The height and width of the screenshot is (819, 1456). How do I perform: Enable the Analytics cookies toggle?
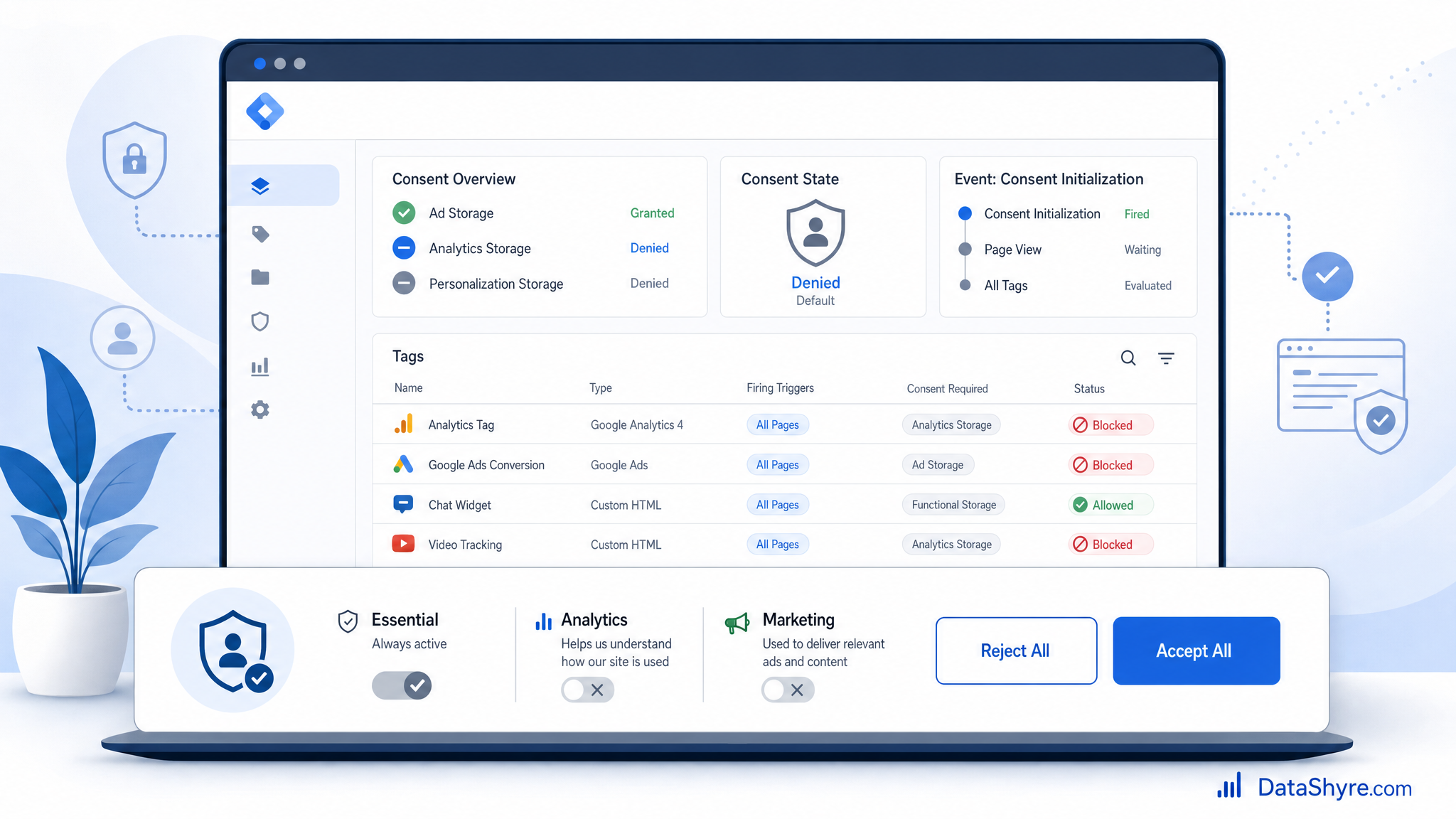(x=587, y=690)
